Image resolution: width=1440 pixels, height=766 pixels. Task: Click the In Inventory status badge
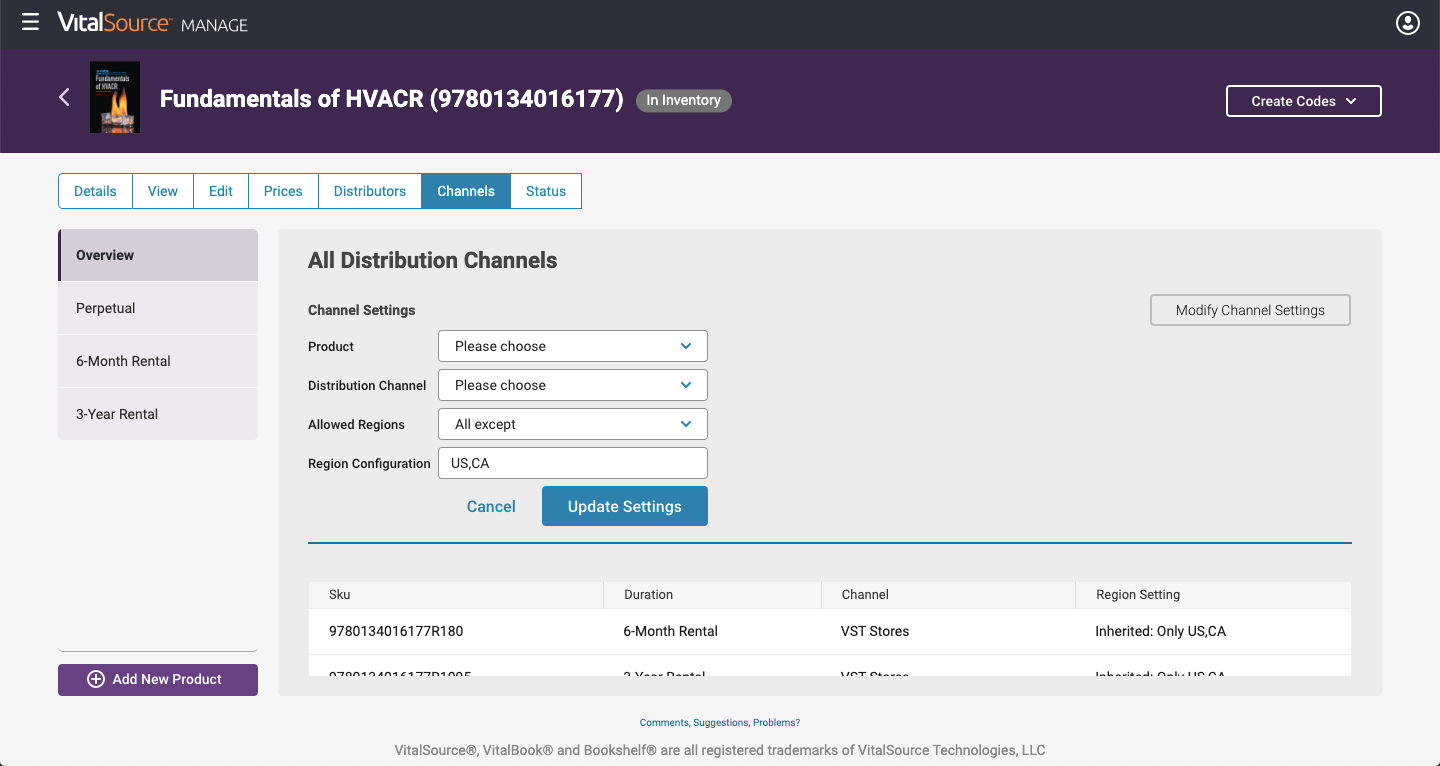click(684, 100)
